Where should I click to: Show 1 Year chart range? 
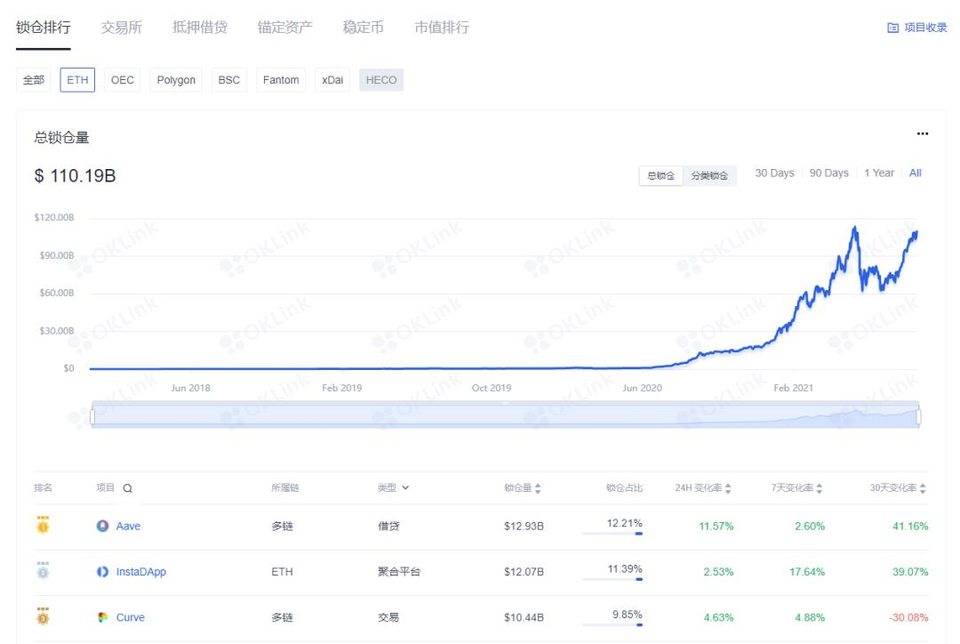click(x=879, y=173)
